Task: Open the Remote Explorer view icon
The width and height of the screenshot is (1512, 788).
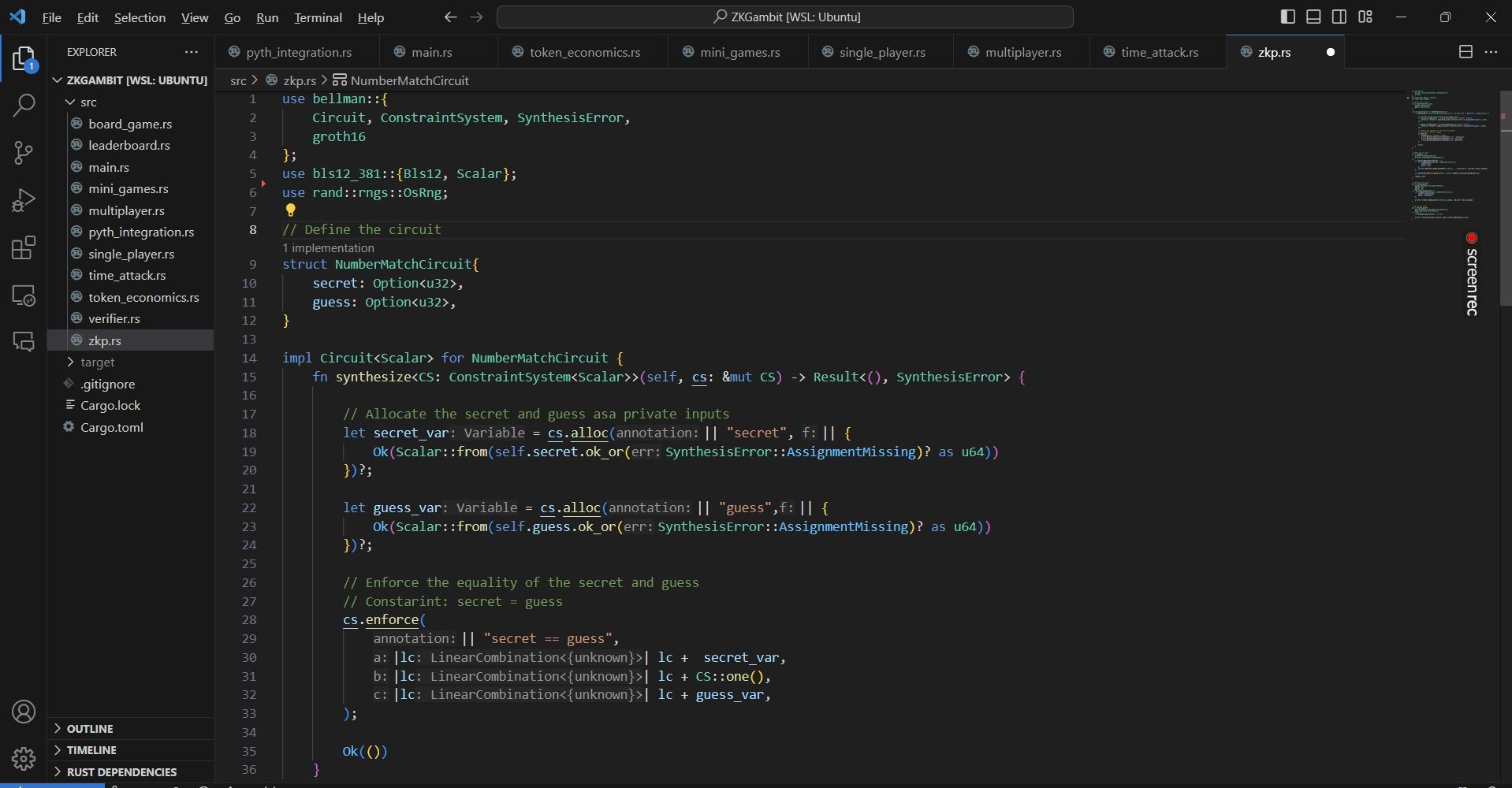Action: pyautogui.click(x=24, y=295)
